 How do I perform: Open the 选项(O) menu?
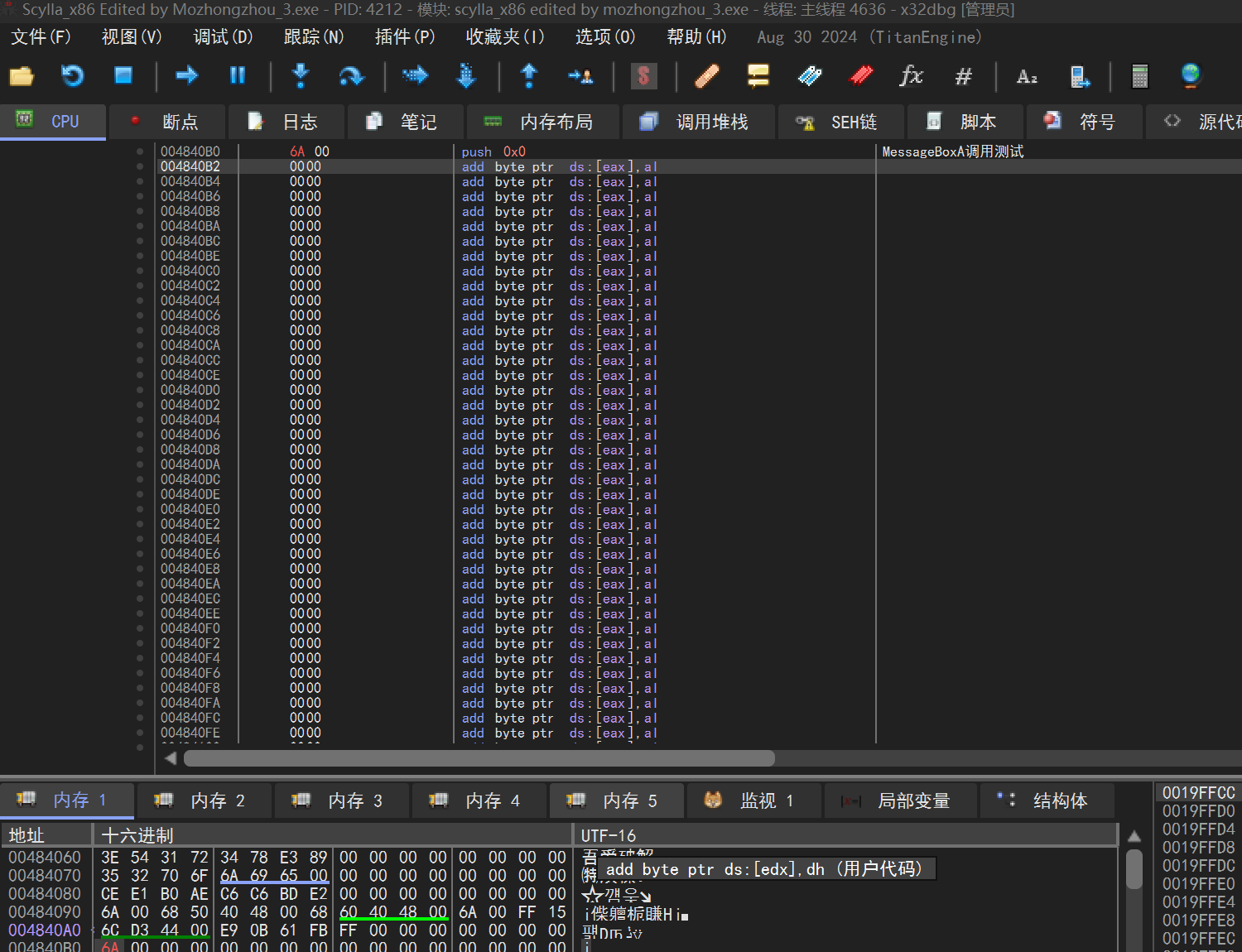(x=605, y=37)
